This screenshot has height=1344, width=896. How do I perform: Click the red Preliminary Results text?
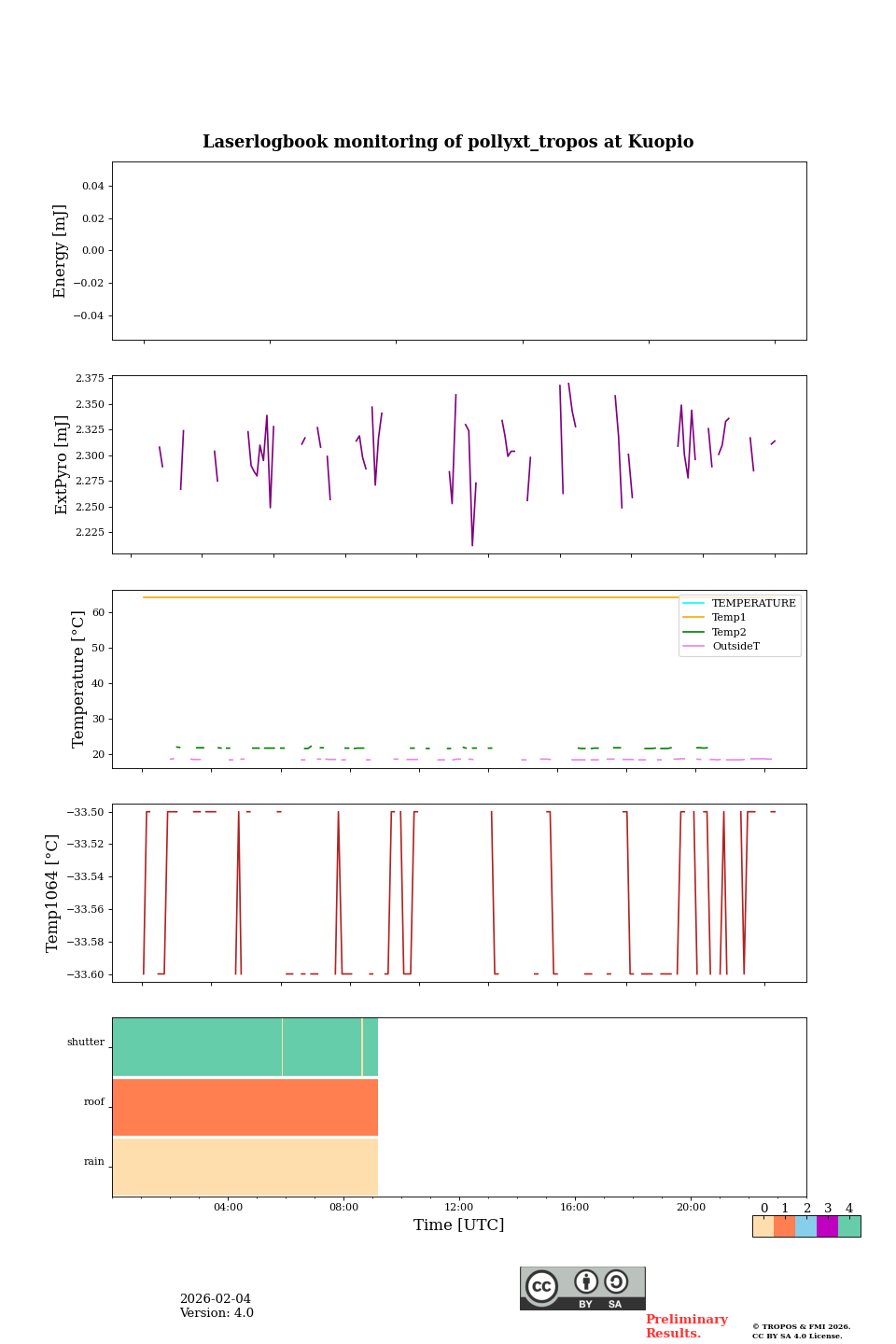click(x=686, y=1326)
